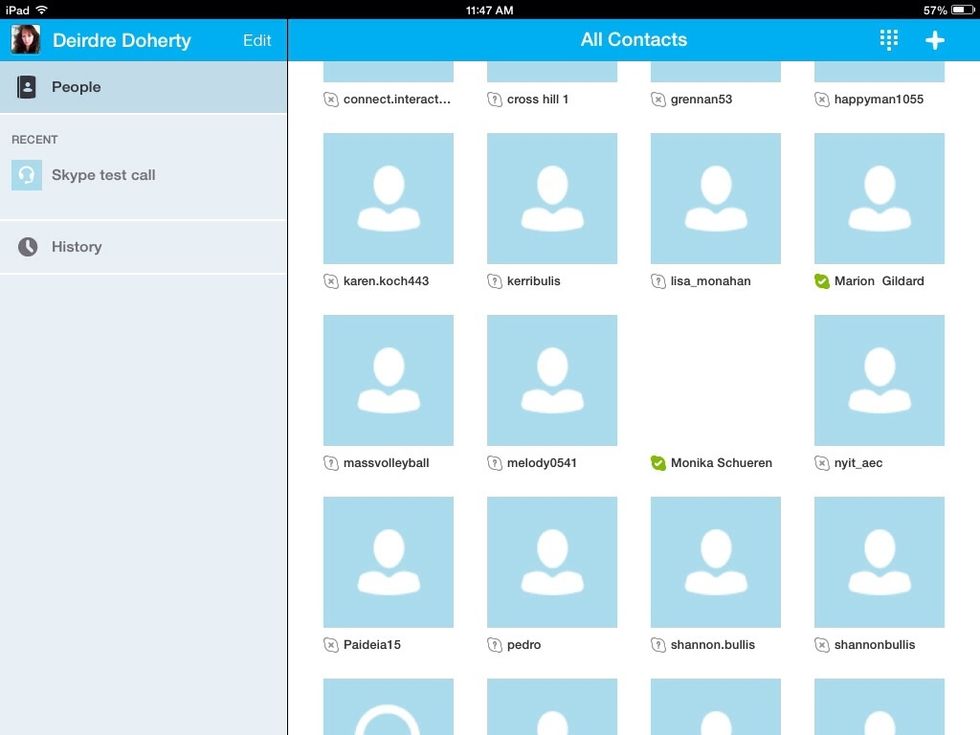The image size is (980, 735).
Task: Tap the status icon beside Marion Gildard
Action: [x=822, y=281]
